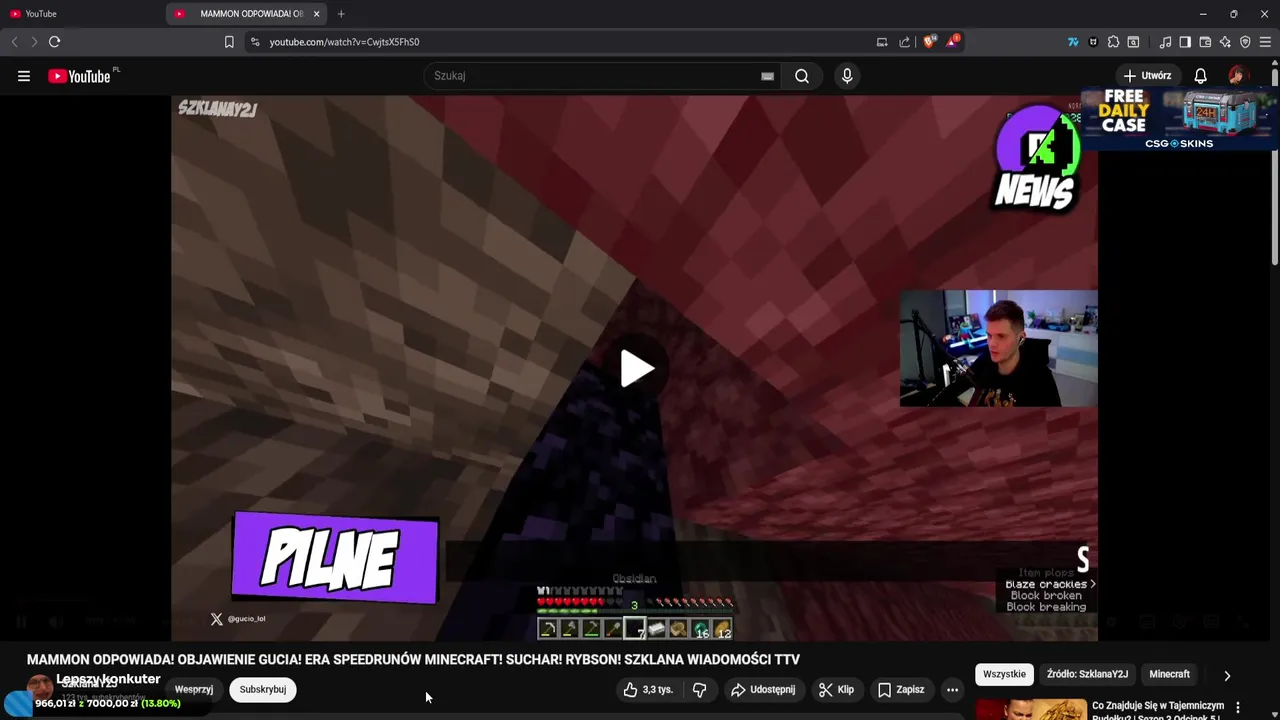Screen dimensions: 1280x720
Task: Click the Klip button
Action: tap(836, 689)
